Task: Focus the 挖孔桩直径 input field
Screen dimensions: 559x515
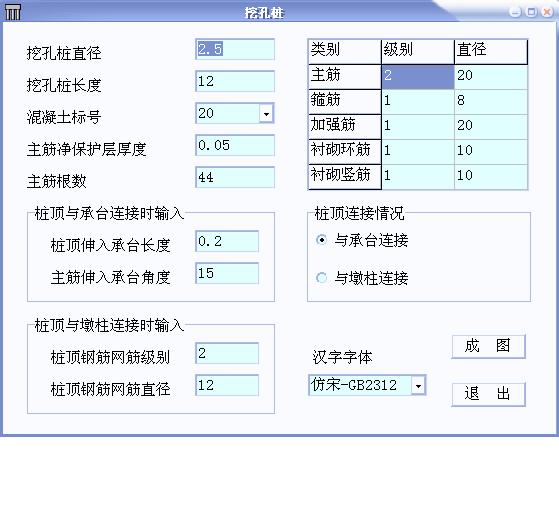Action: coord(235,49)
